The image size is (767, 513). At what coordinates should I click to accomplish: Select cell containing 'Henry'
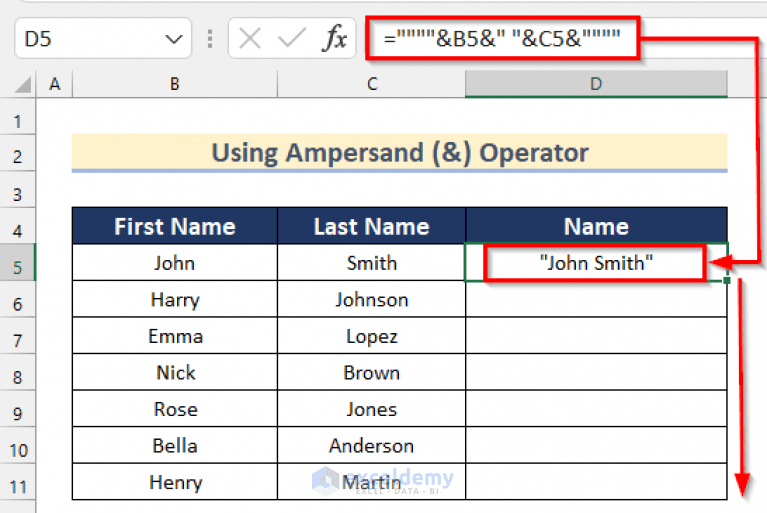(175, 482)
